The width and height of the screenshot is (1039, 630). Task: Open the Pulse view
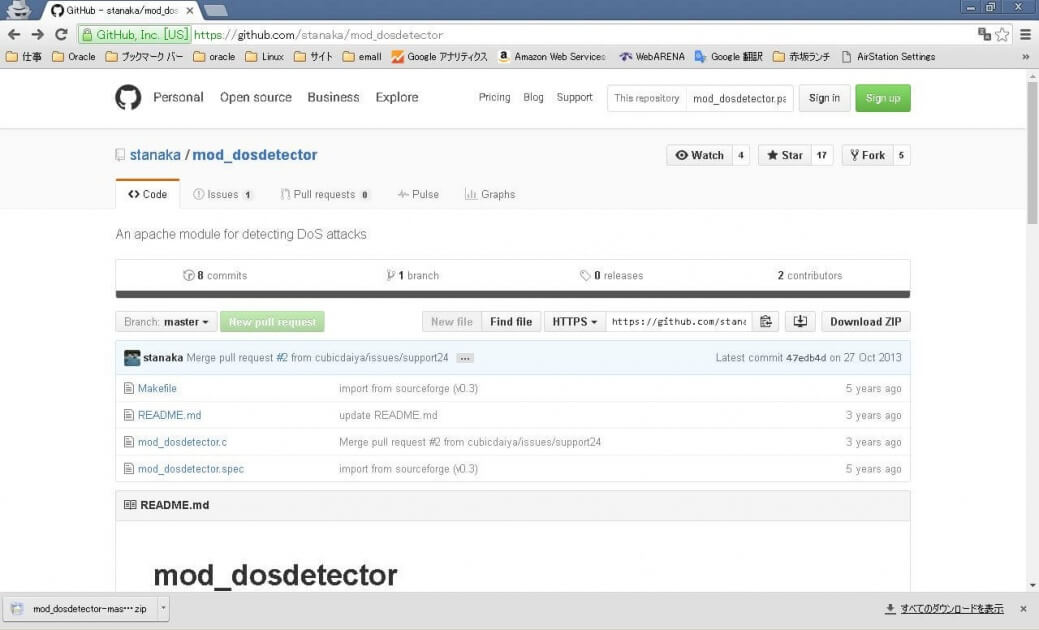[418, 194]
